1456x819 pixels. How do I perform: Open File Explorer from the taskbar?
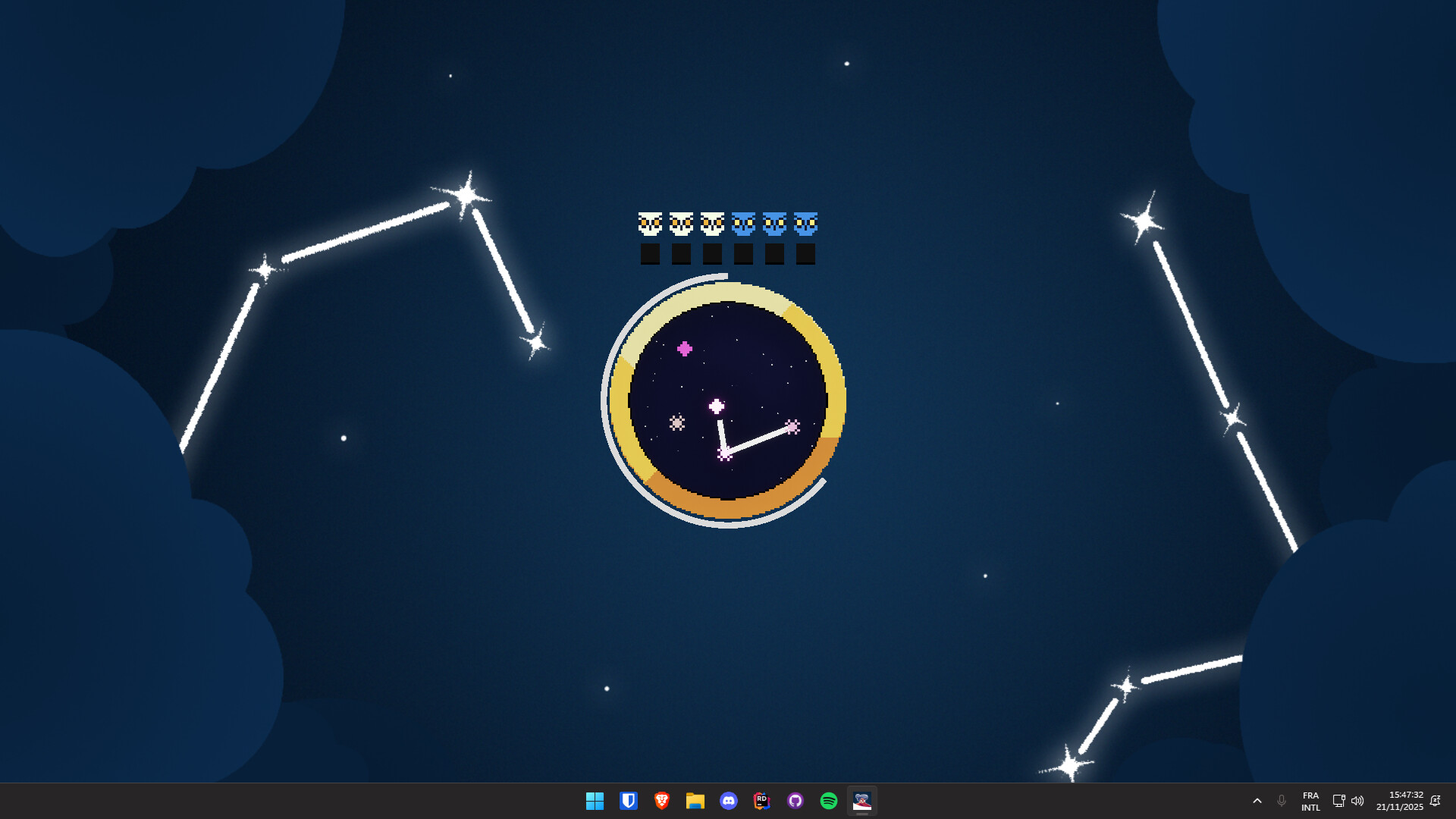coord(695,801)
